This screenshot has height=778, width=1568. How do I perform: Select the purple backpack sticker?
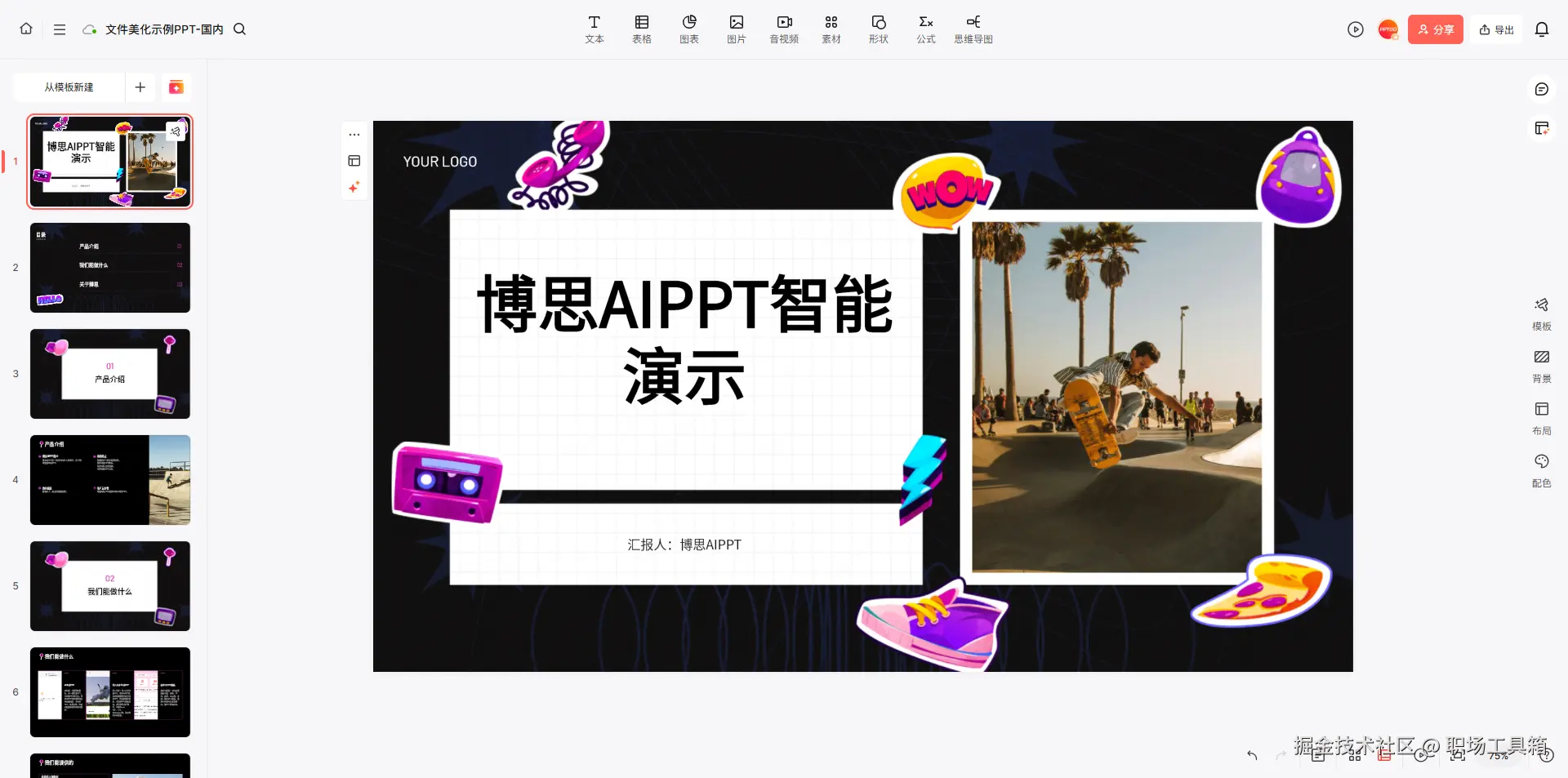coord(1300,176)
